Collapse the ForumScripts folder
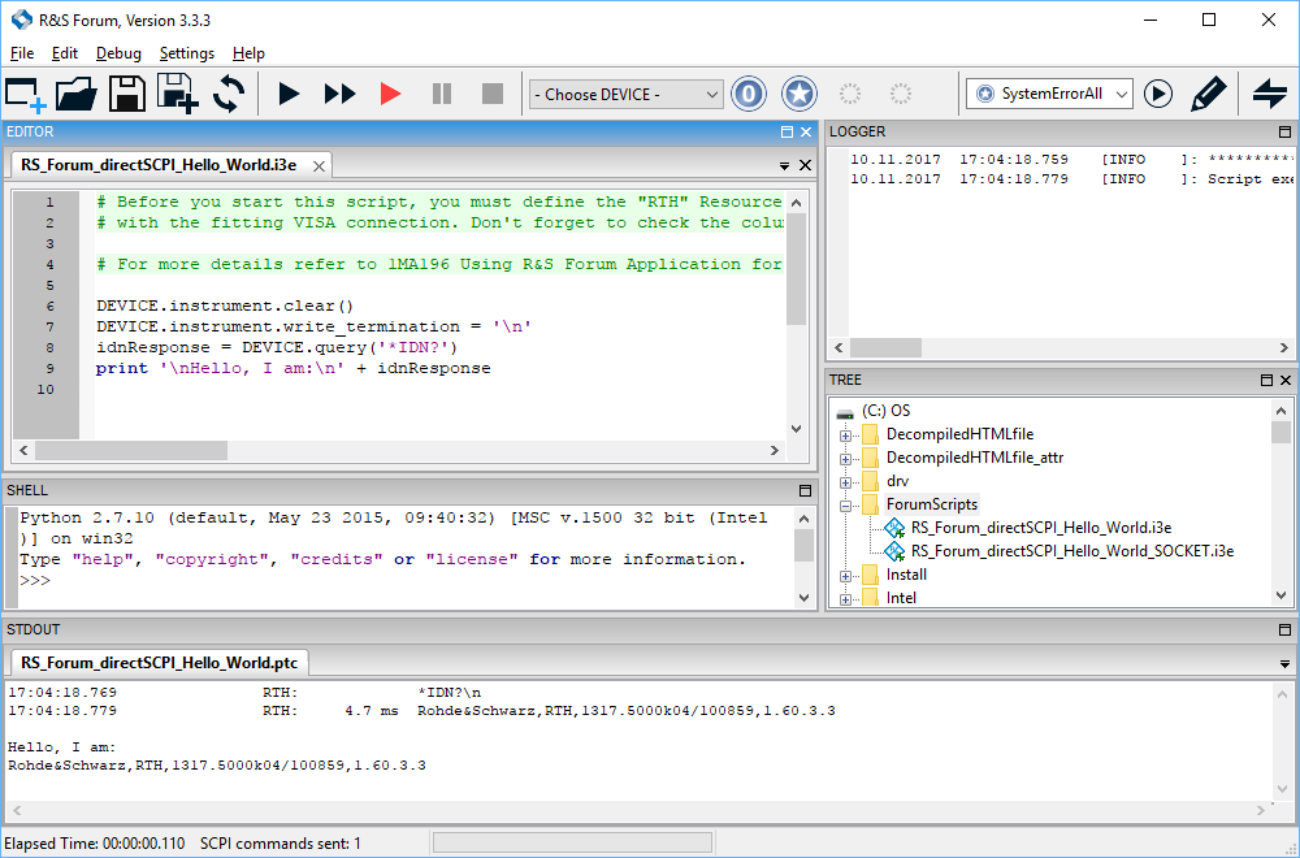This screenshot has width=1300, height=858. click(x=846, y=505)
